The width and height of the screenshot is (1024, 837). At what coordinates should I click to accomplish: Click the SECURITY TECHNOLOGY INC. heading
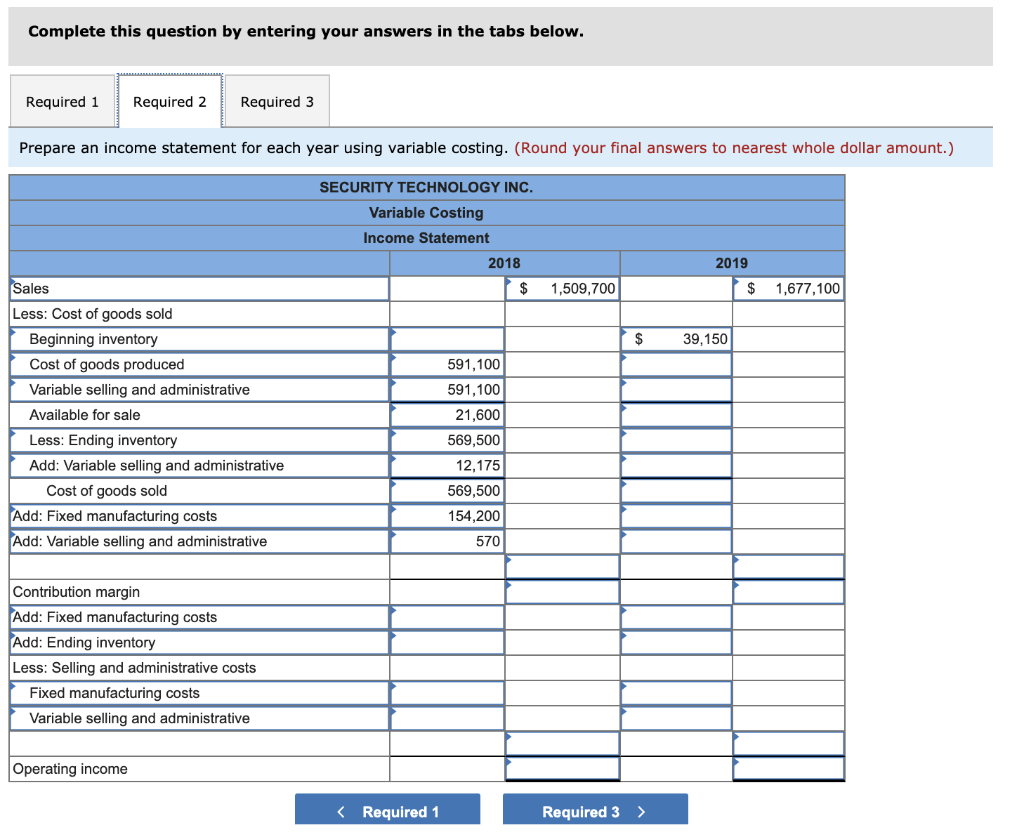click(x=426, y=187)
